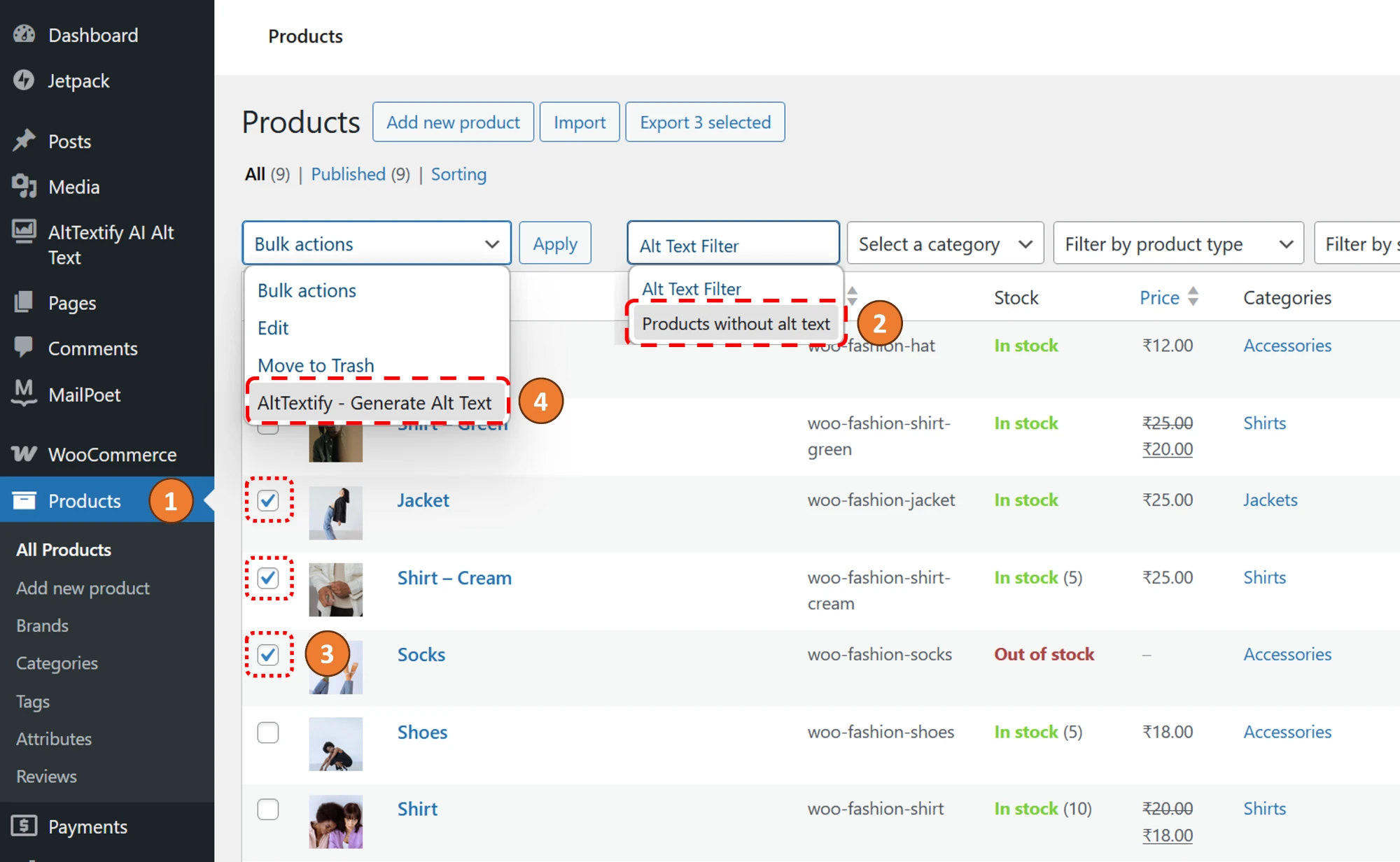Screen dimensions: 1400x862
Task: Check the Shoes product checkbox
Action: 268,732
